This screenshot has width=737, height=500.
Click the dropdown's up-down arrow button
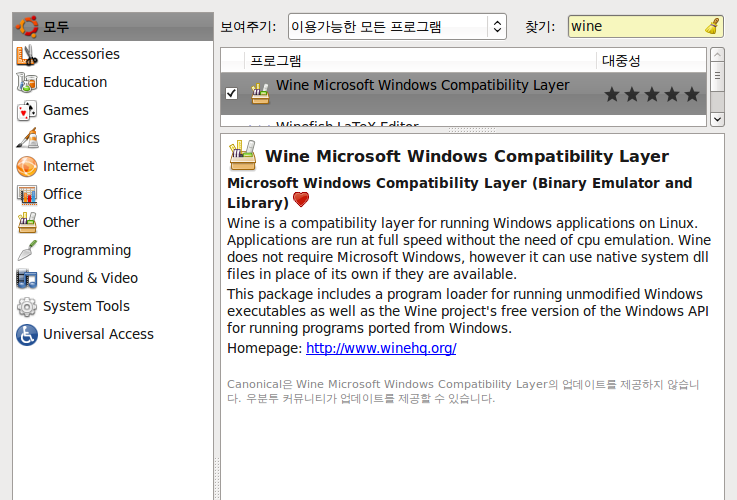click(497, 26)
